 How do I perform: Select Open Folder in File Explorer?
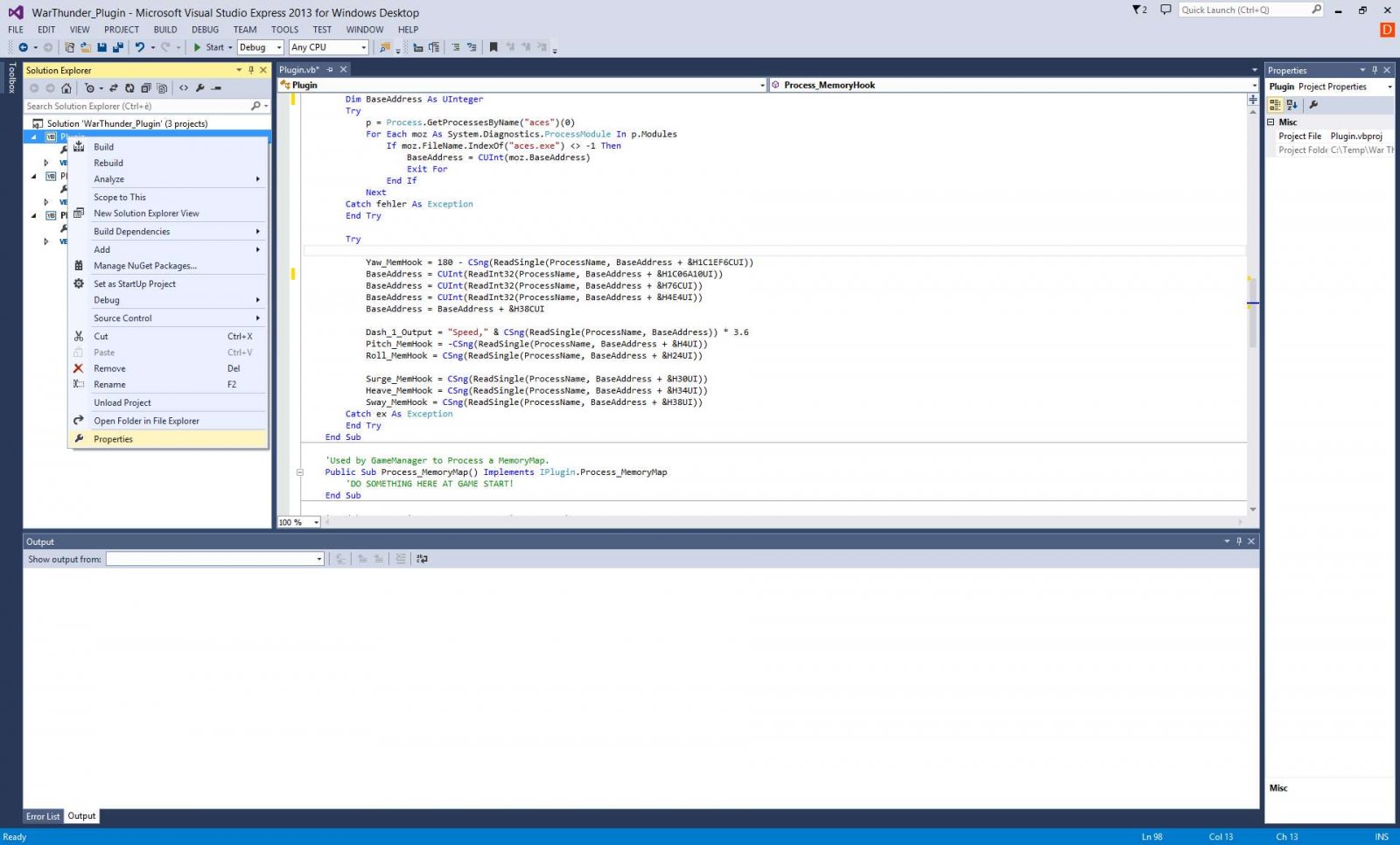(x=168, y=421)
